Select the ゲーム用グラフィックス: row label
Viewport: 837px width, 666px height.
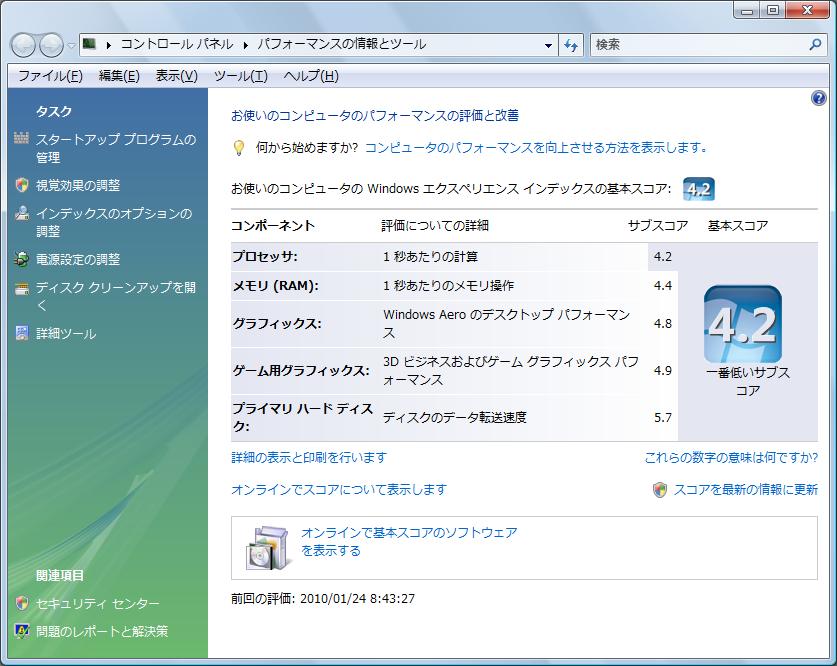point(301,370)
